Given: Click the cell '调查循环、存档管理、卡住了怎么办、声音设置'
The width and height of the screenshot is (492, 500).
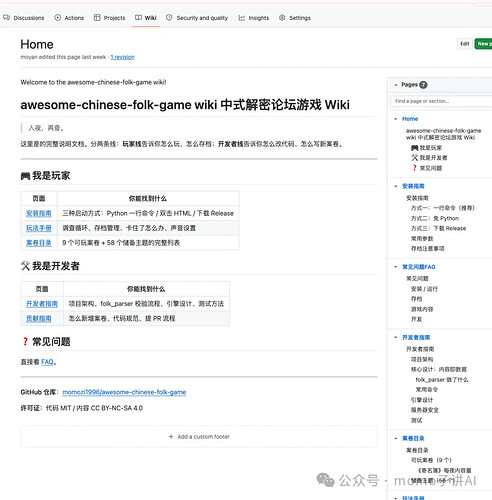Looking at the screenshot, I should [148, 228].
